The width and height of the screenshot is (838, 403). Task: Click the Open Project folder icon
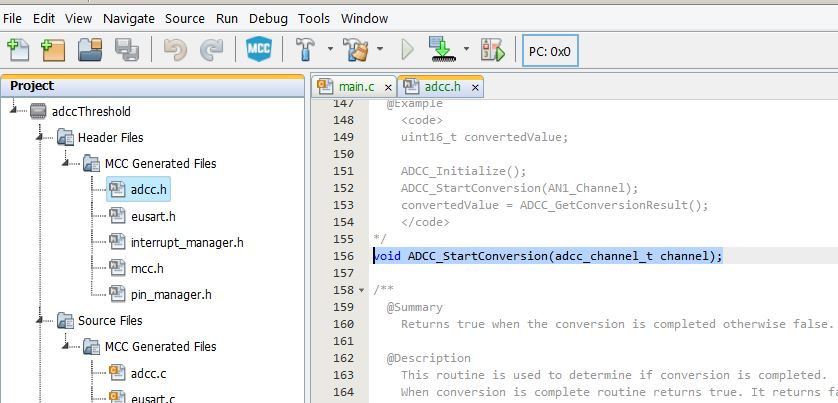(x=90, y=49)
